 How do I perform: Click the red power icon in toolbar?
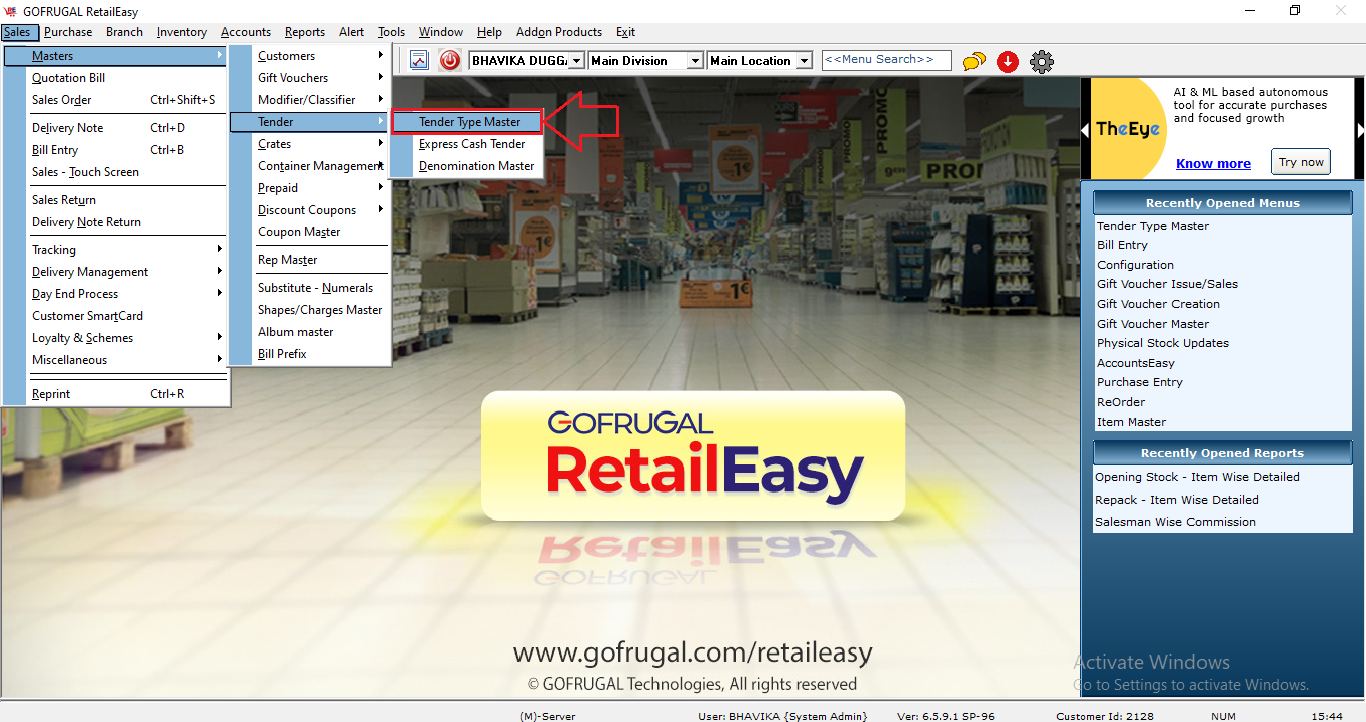pos(450,60)
